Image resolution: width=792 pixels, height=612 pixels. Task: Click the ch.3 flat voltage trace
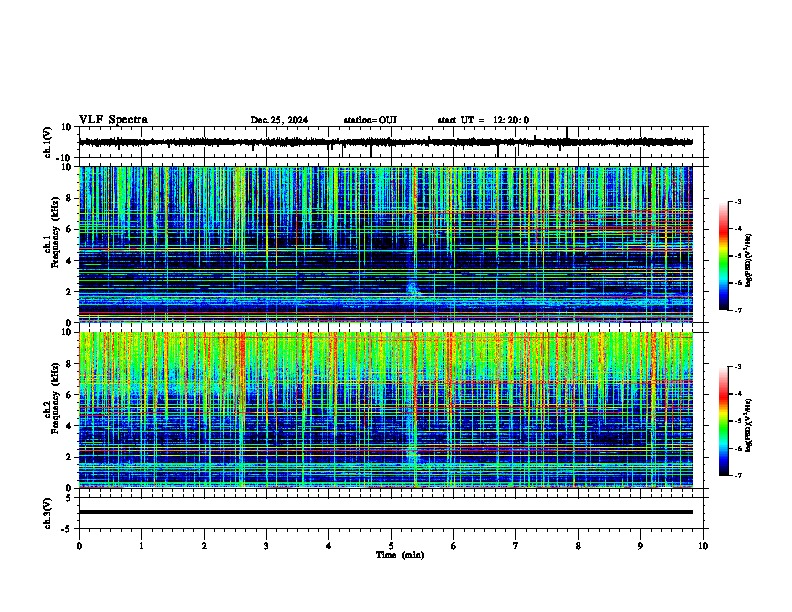[x=385, y=512]
